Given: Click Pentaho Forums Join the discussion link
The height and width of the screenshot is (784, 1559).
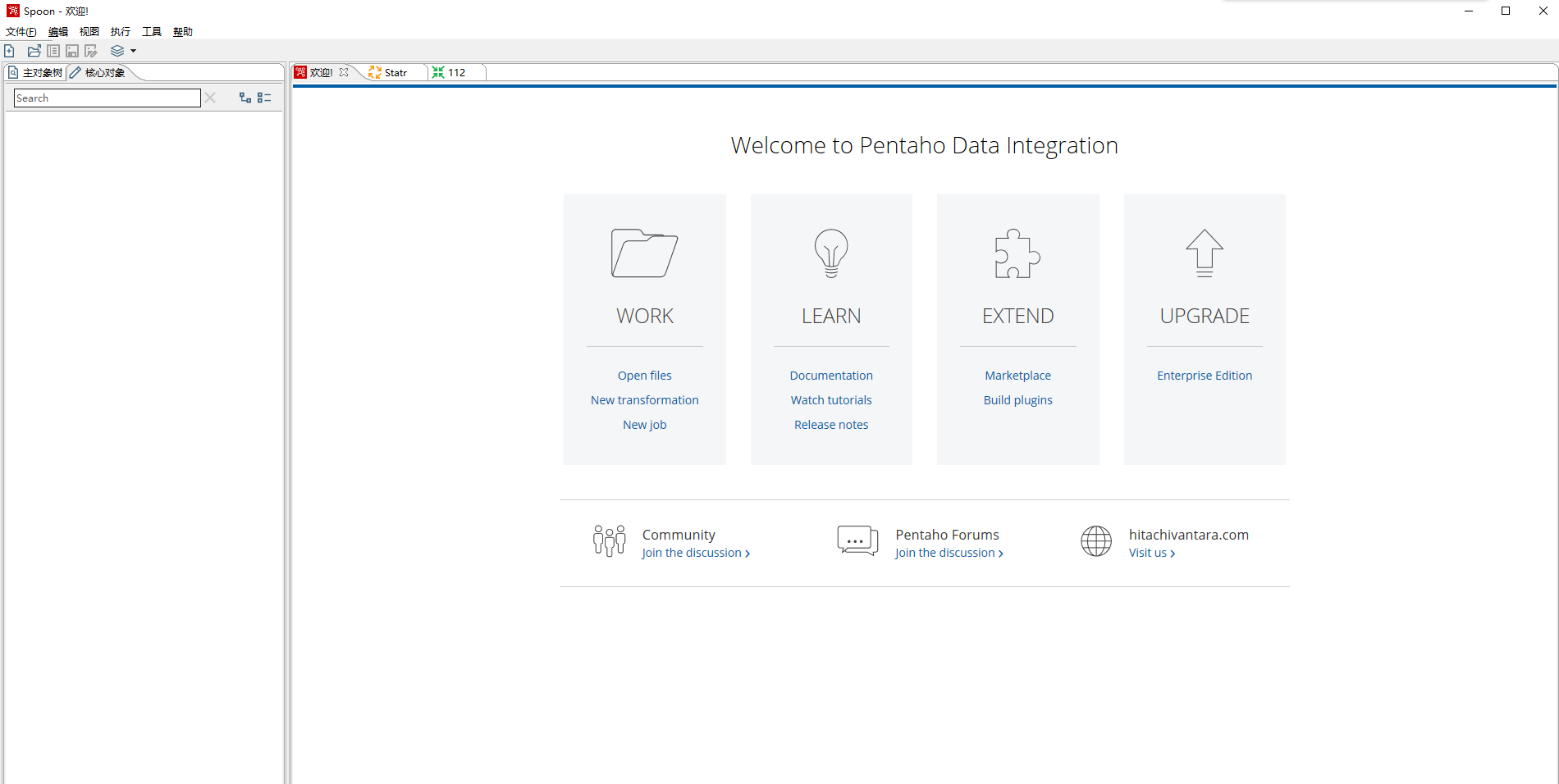Looking at the screenshot, I should pos(949,554).
